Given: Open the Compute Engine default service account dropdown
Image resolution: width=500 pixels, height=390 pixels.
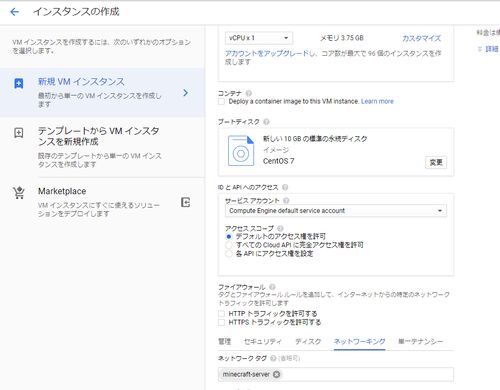Looking at the screenshot, I should [336, 211].
